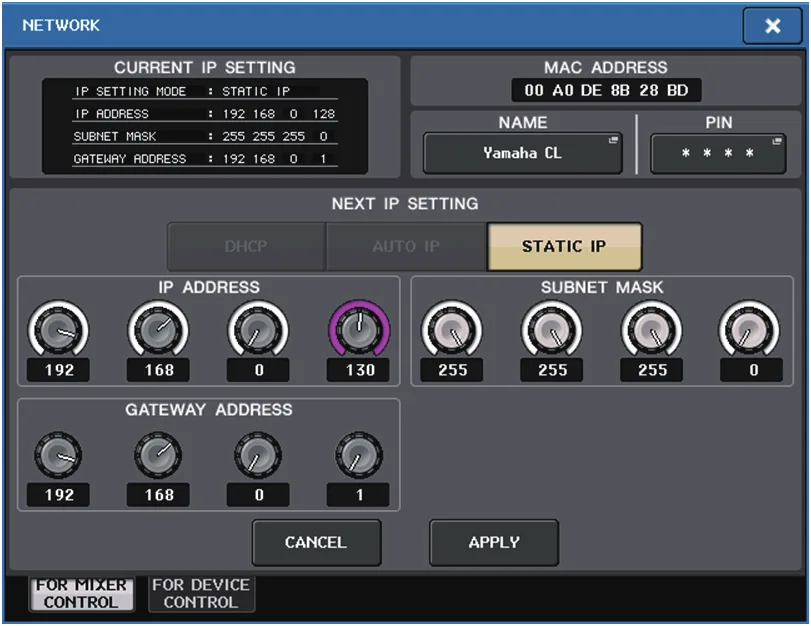Select SUBNET MASK knob above value 0
The height and width of the screenshot is (626, 811).
[x=749, y=330]
